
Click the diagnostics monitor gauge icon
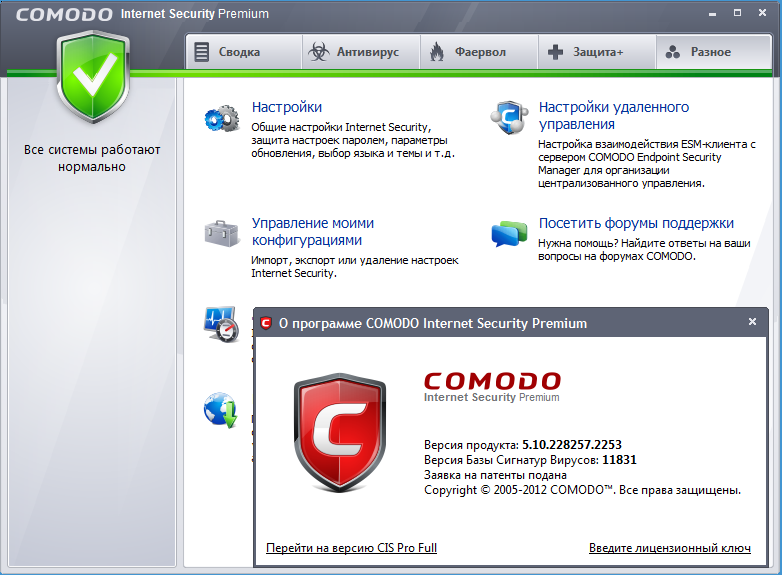(x=221, y=324)
